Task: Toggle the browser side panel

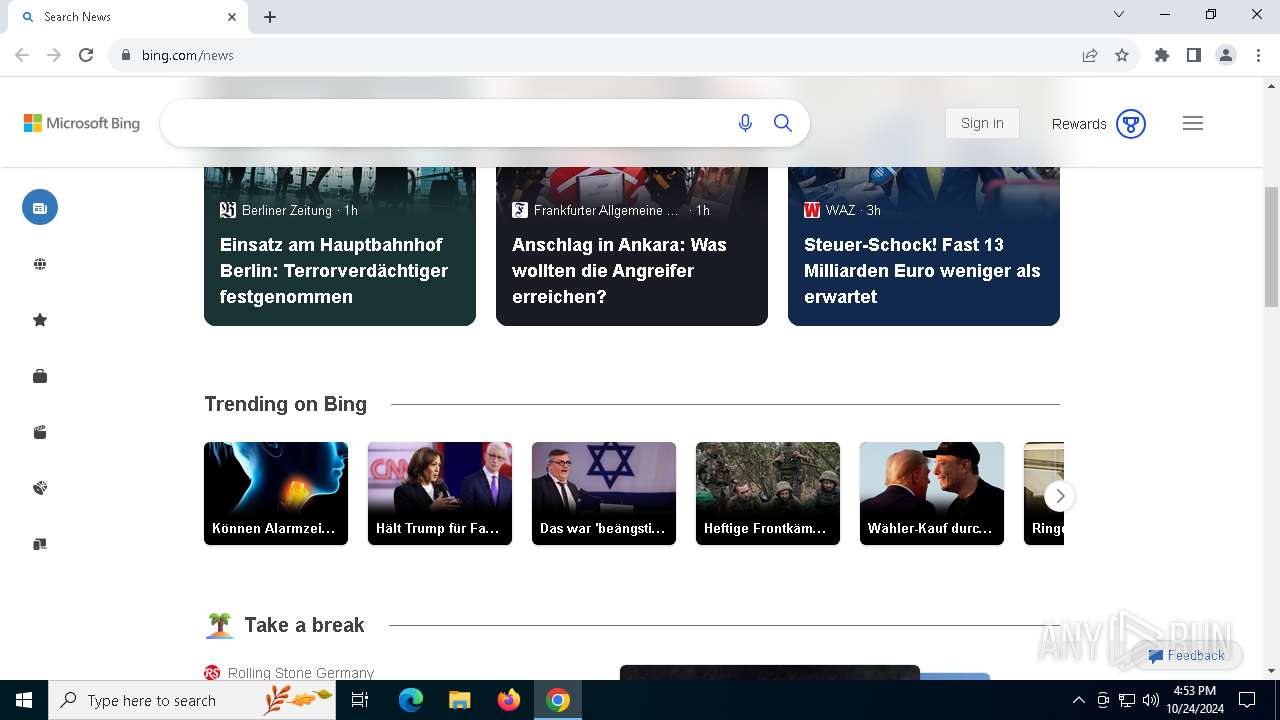Action: click(x=1194, y=55)
